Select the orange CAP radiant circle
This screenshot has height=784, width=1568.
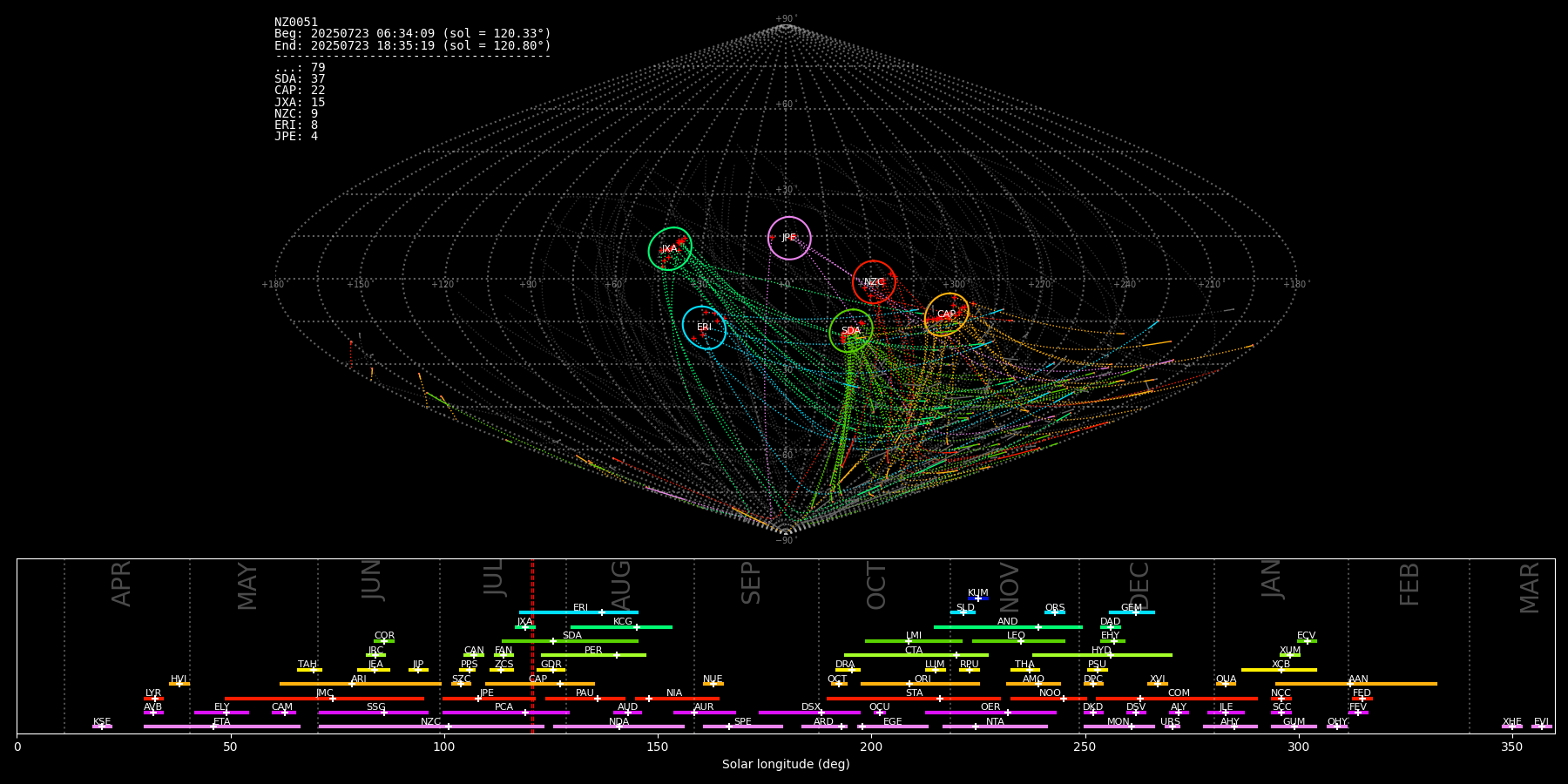[946, 314]
